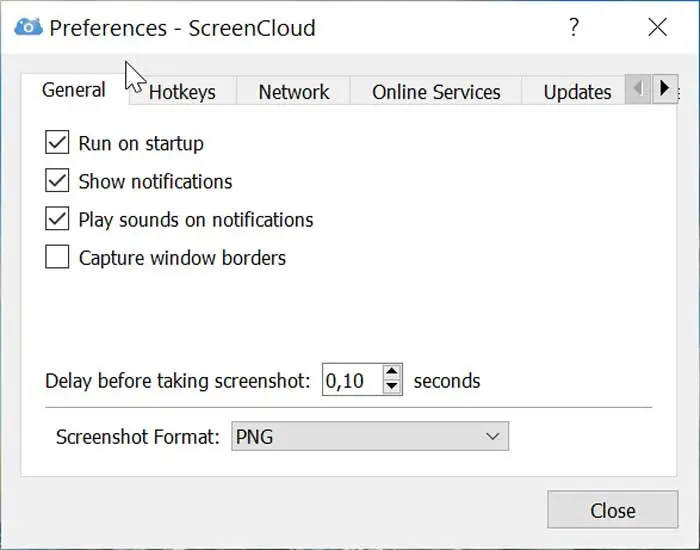Click the question mark help button

[x=574, y=28]
